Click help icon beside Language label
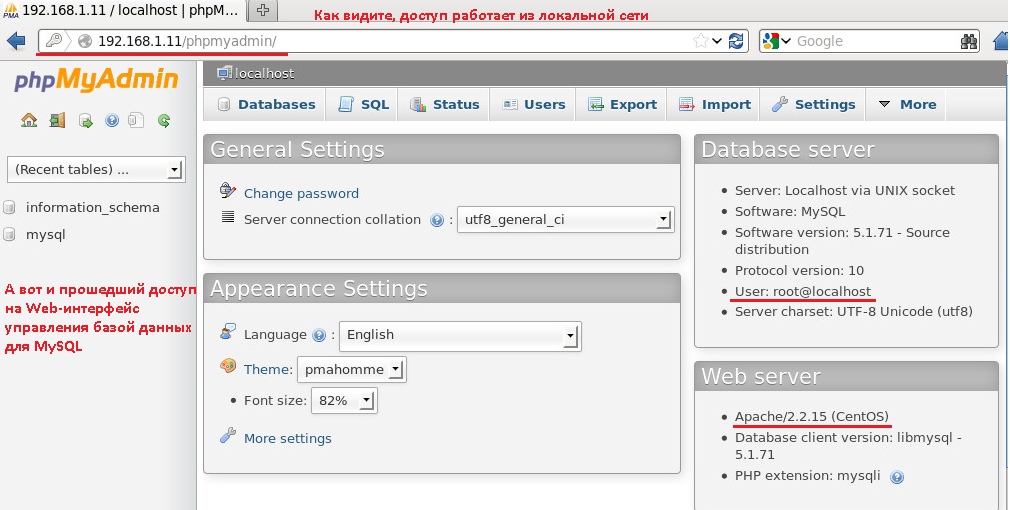Screen dimensions: 1010x510 (319, 335)
